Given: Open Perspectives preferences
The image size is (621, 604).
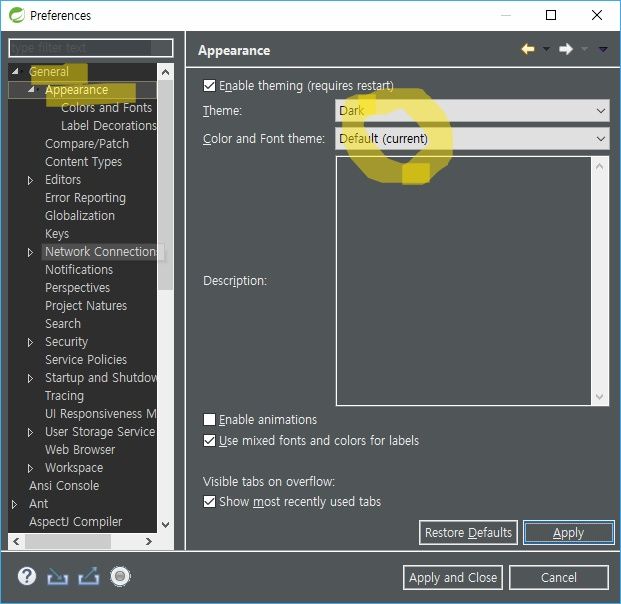Looking at the screenshot, I should coord(77,288).
